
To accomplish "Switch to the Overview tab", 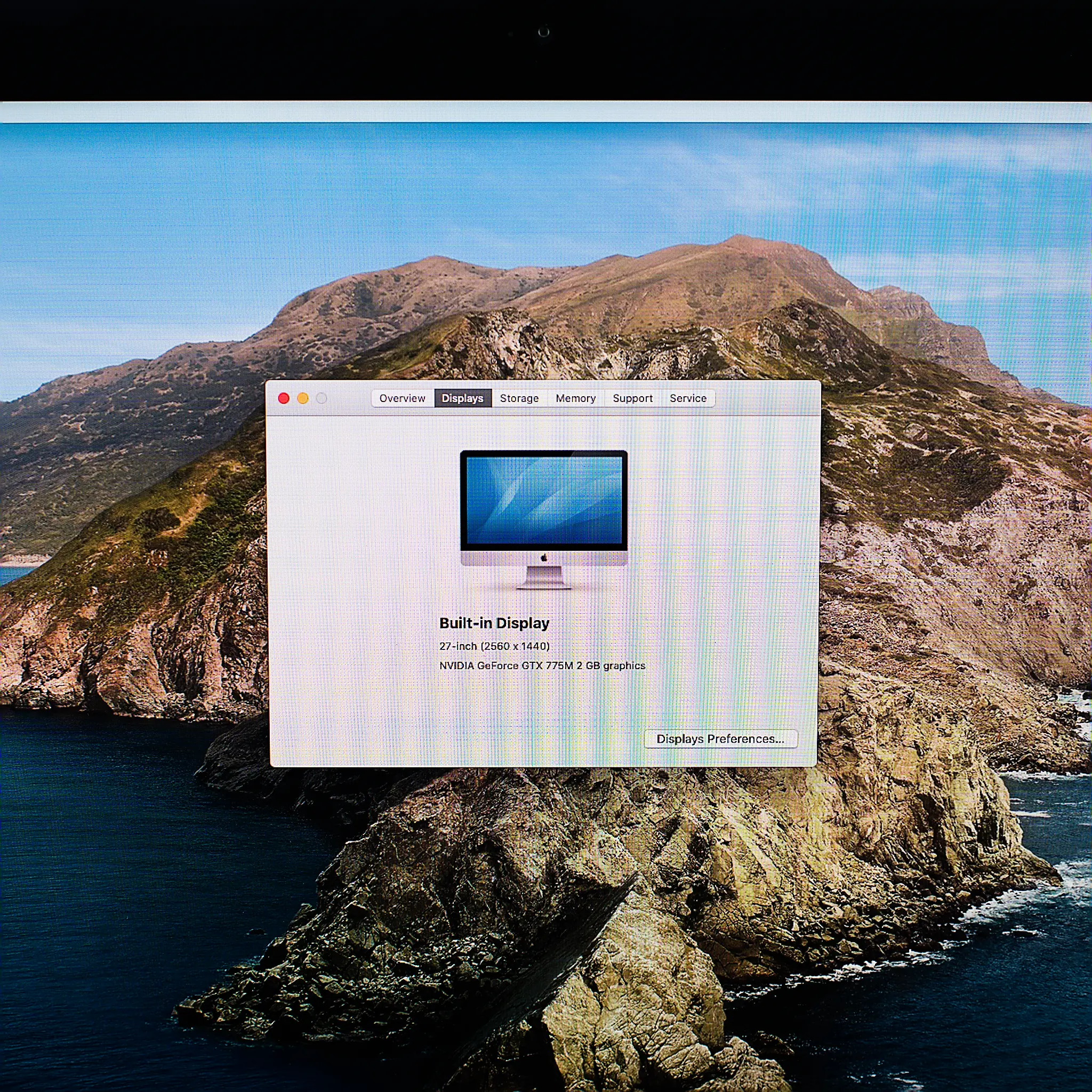I will coord(403,398).
